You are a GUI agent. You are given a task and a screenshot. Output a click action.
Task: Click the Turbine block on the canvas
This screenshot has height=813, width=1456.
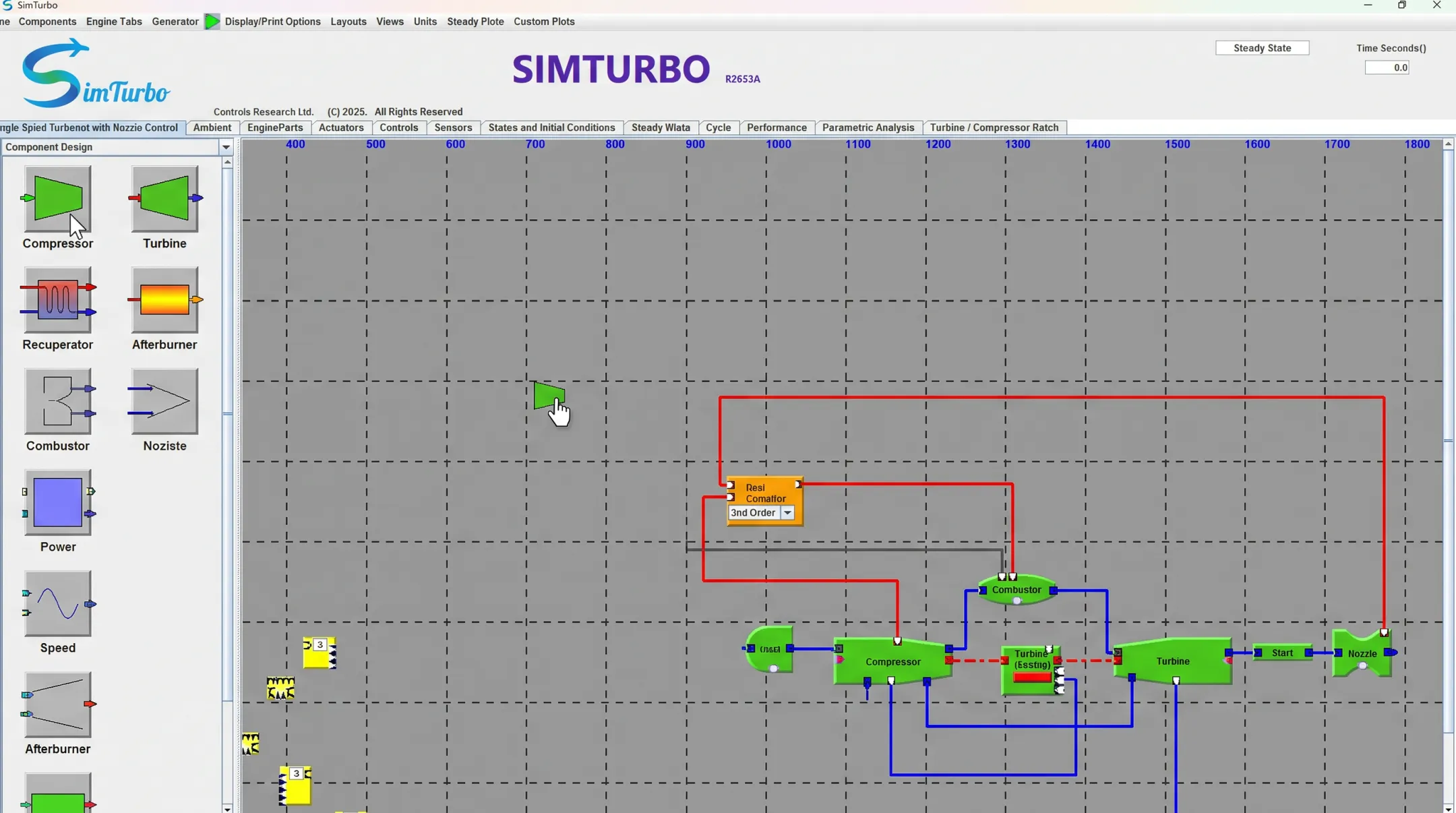(1173, 661)
